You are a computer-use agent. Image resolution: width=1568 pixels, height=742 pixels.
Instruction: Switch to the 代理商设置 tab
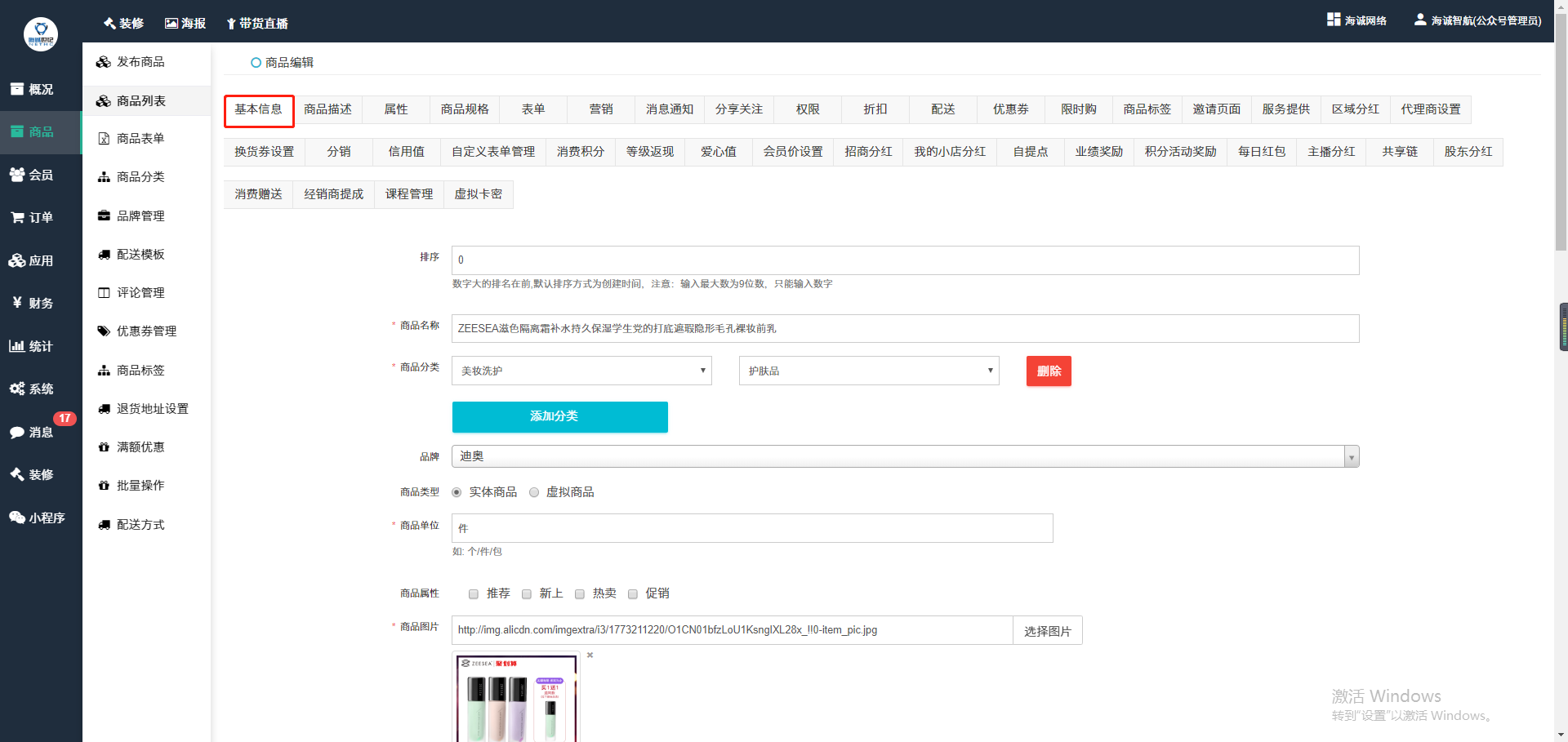(x=1431, y=109)
